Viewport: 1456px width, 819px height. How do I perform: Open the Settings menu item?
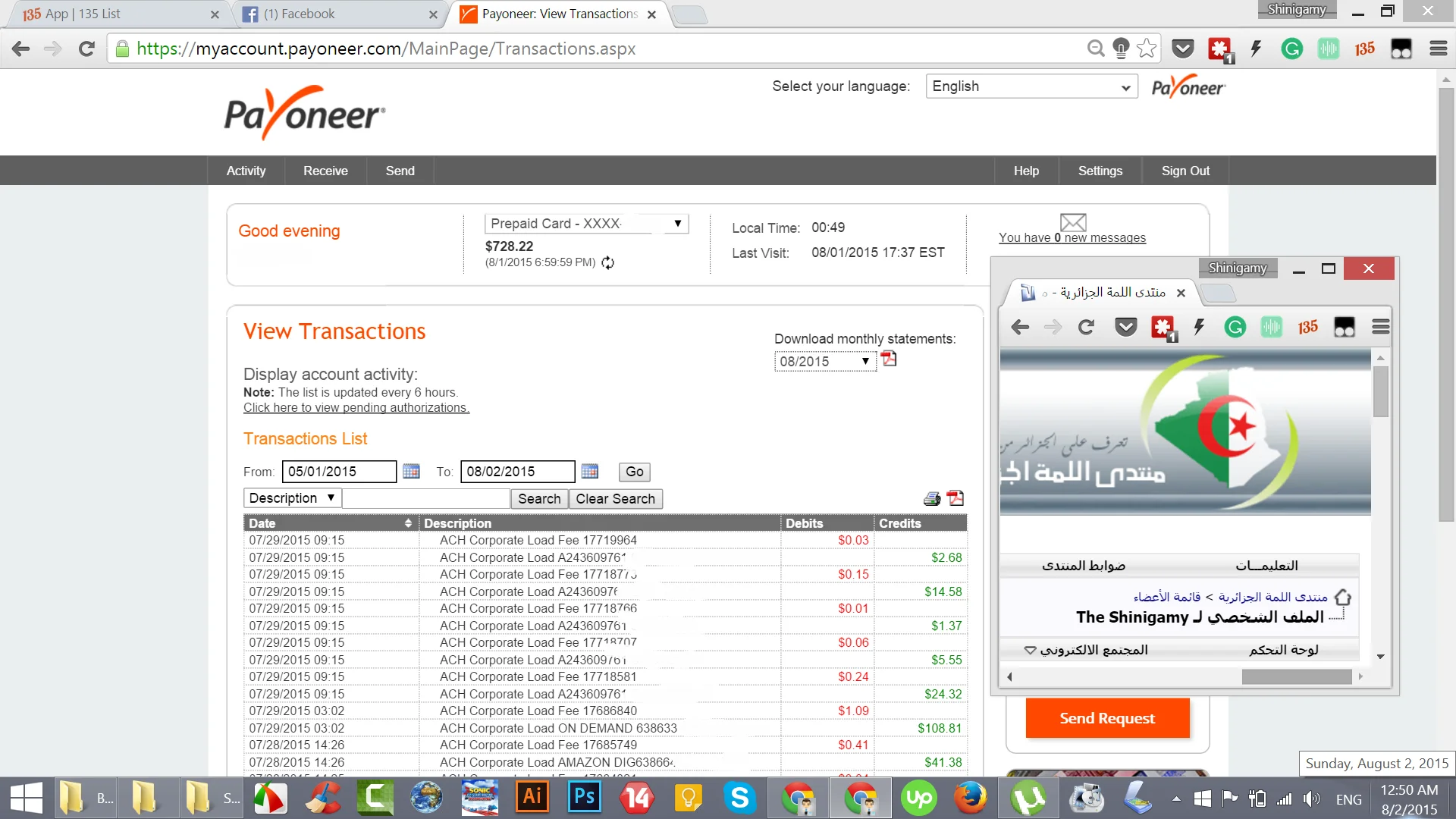pos(1100,171)
